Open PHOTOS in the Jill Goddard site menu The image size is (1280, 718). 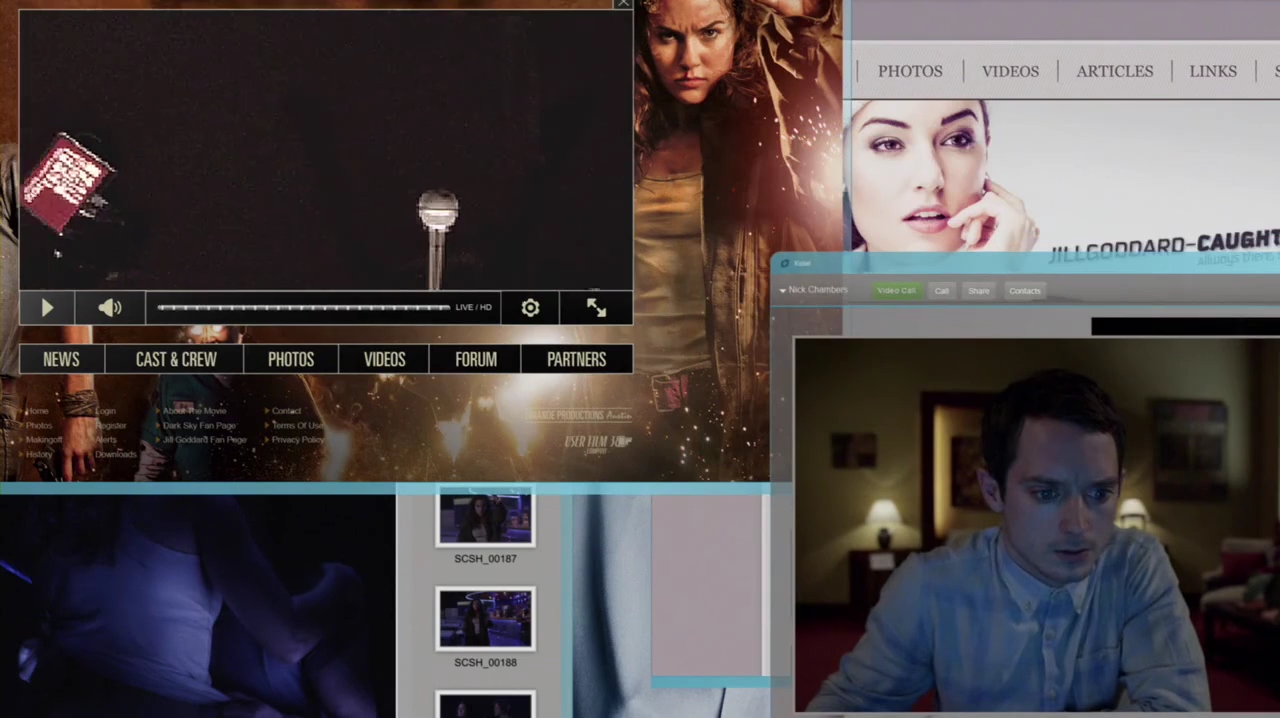pos(910,71)
